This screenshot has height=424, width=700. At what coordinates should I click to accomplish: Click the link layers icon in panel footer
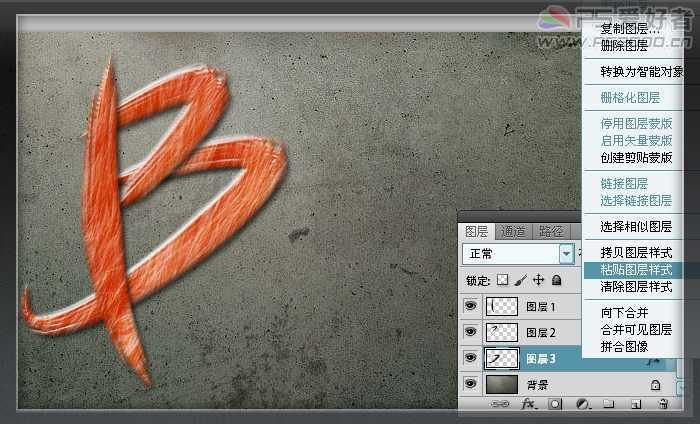500,404
